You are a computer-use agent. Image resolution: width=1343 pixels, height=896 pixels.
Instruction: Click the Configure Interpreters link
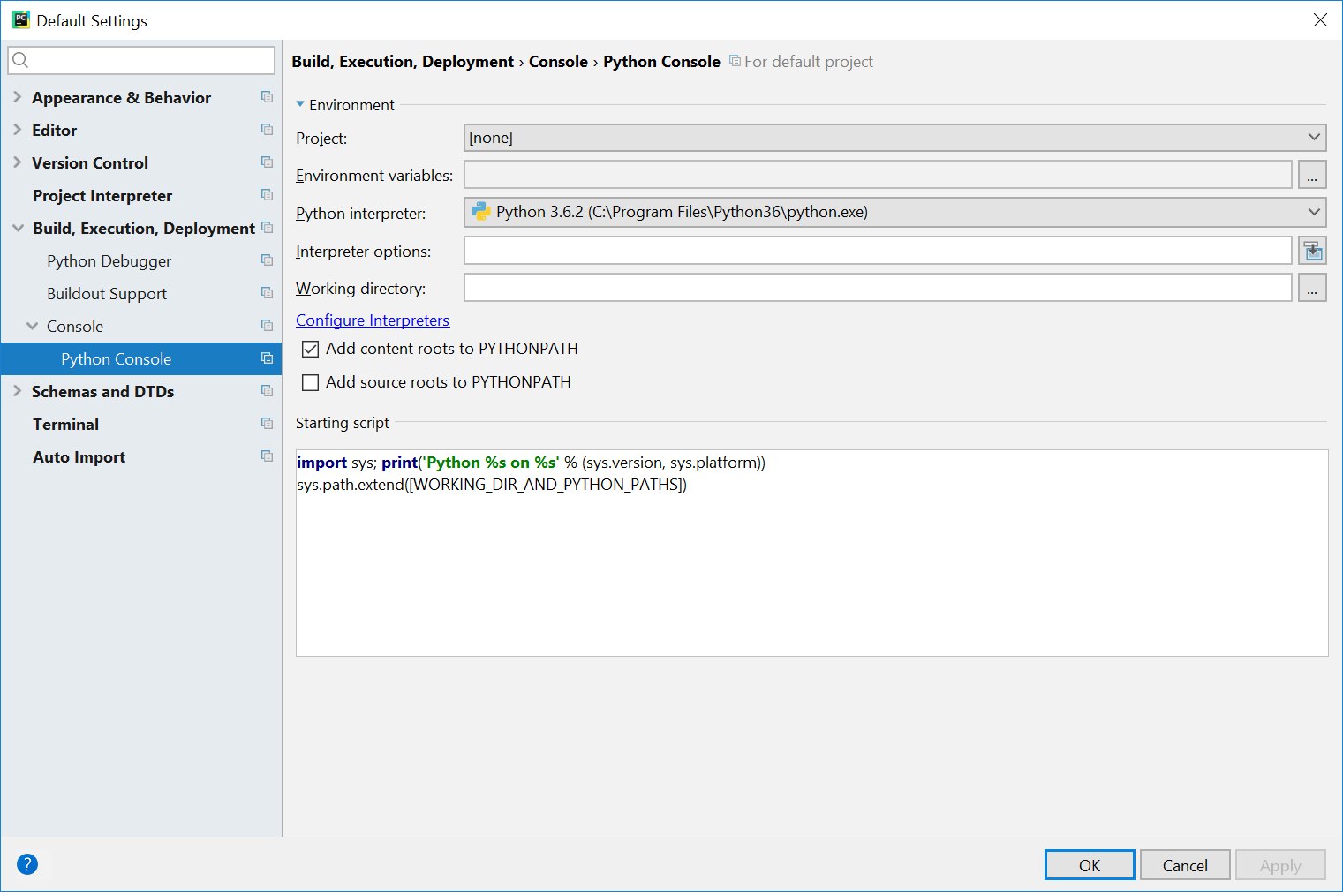pyautogui.click(x=373, y=320)
